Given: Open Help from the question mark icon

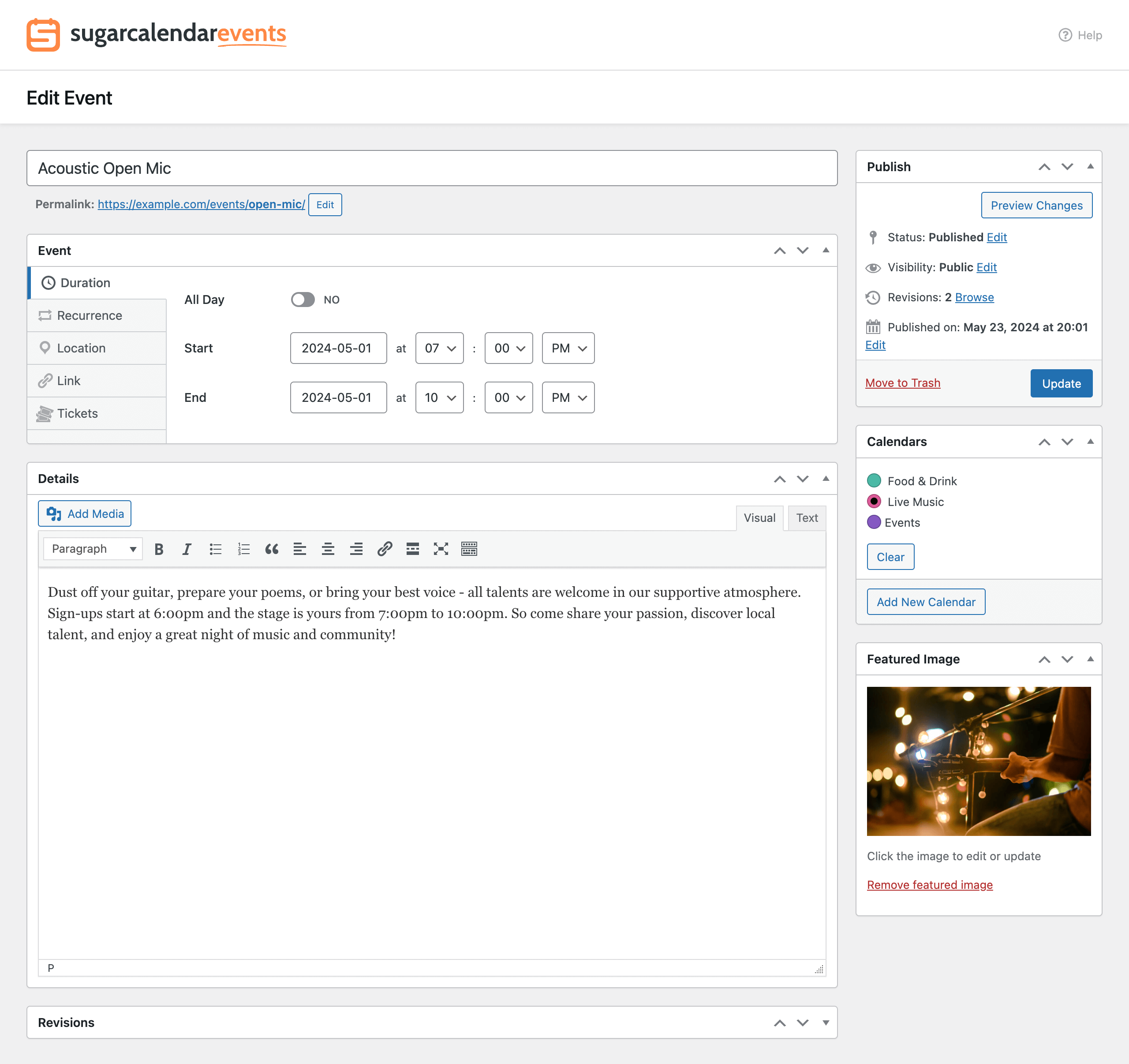Looking at the screenshot, I should (1065, 35).
